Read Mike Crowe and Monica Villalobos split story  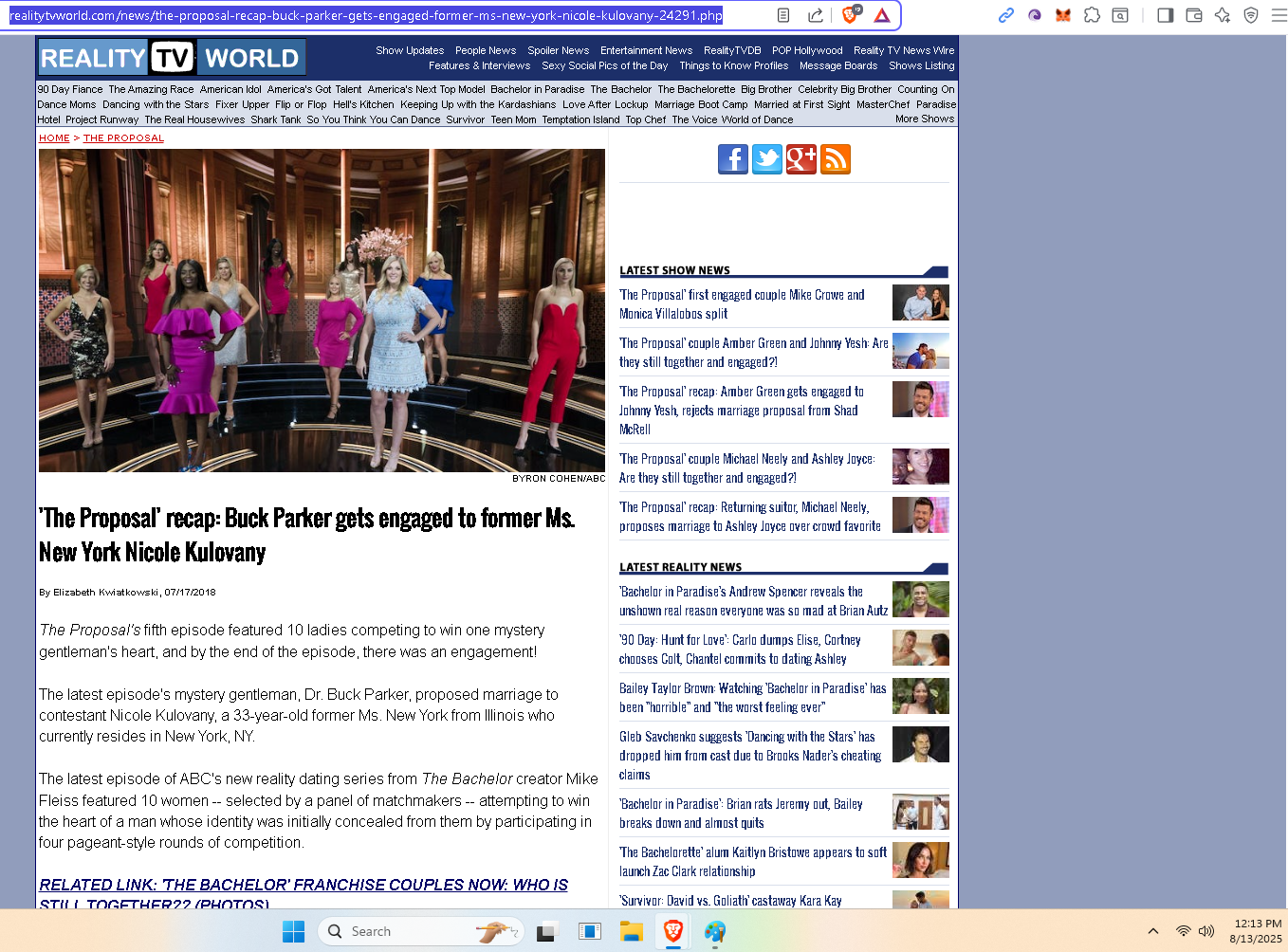(x=742, y=304)
